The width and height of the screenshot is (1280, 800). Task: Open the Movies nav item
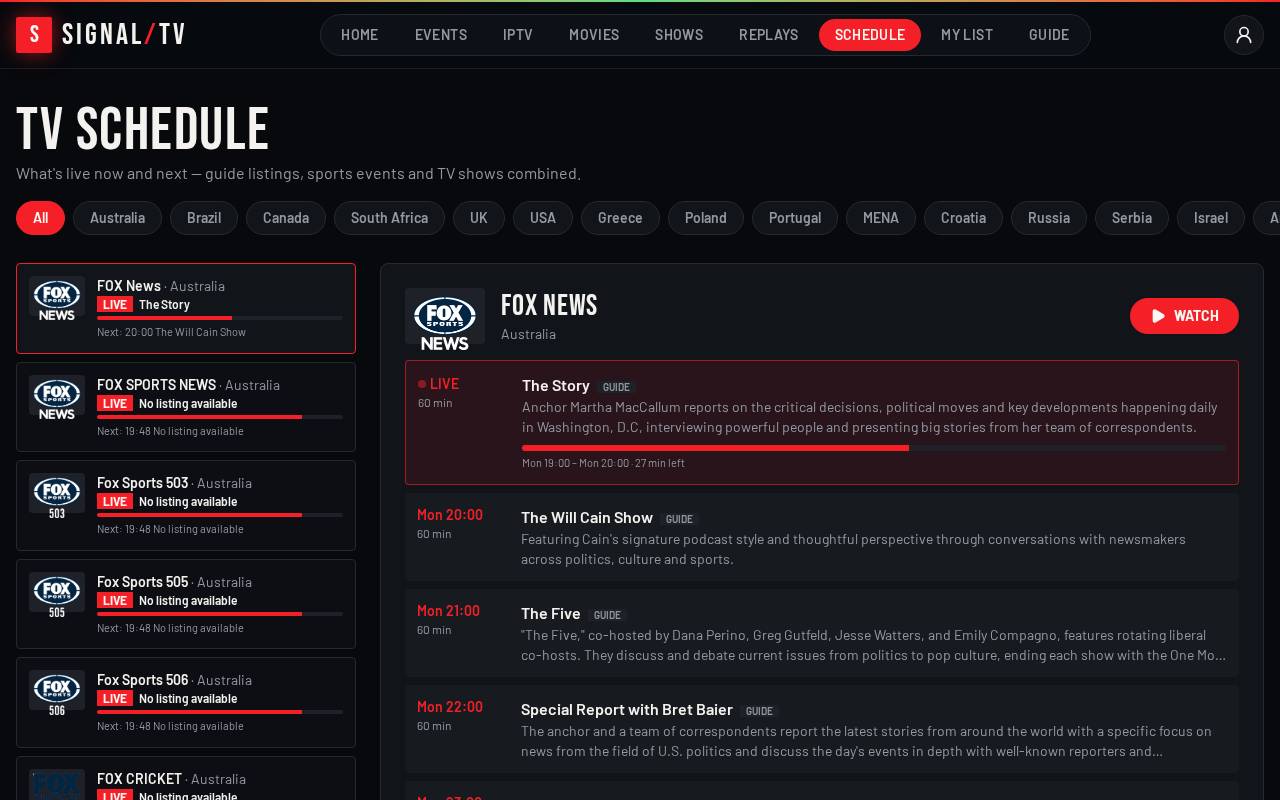pos(594,35)
